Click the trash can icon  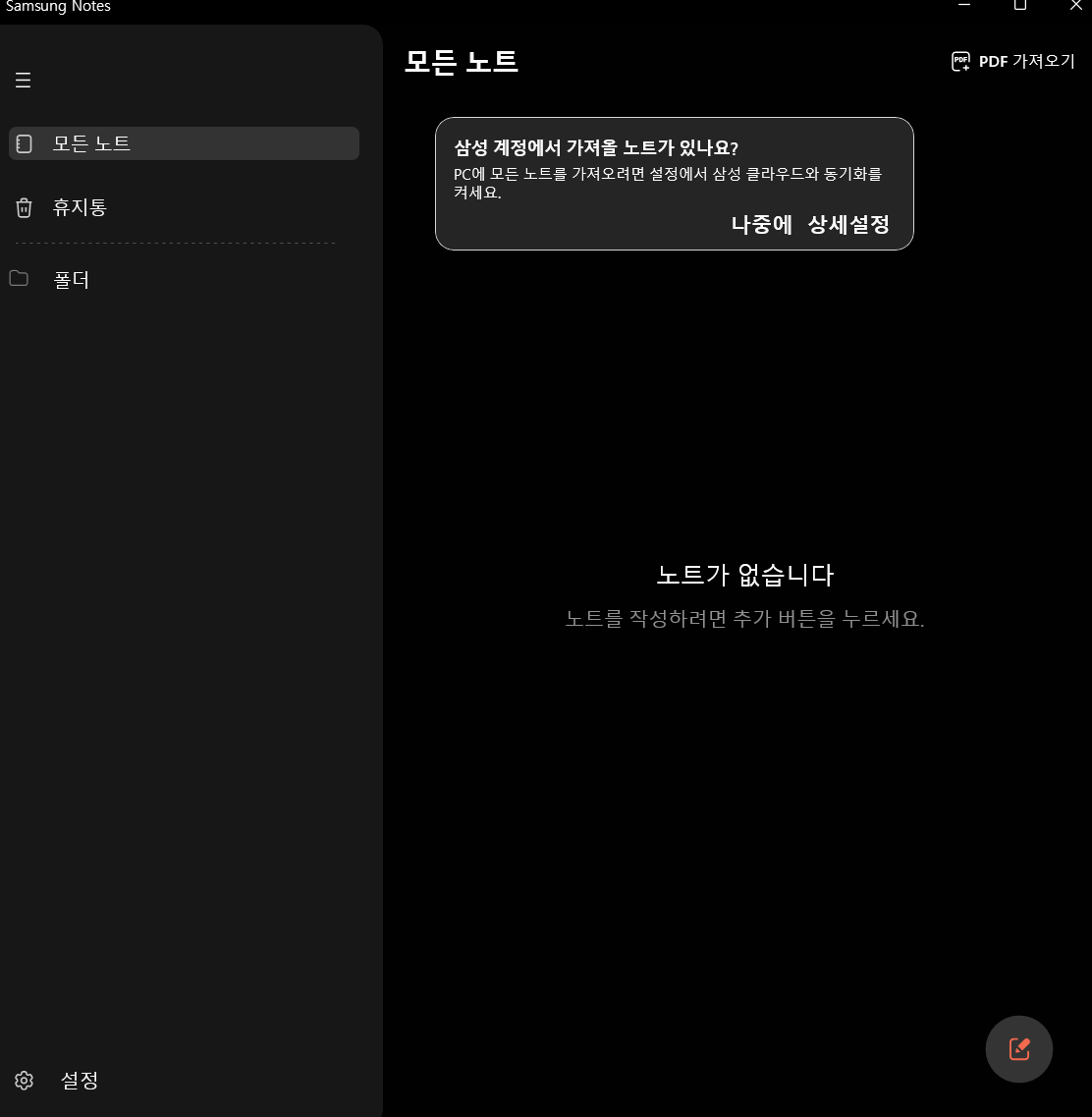25,207
